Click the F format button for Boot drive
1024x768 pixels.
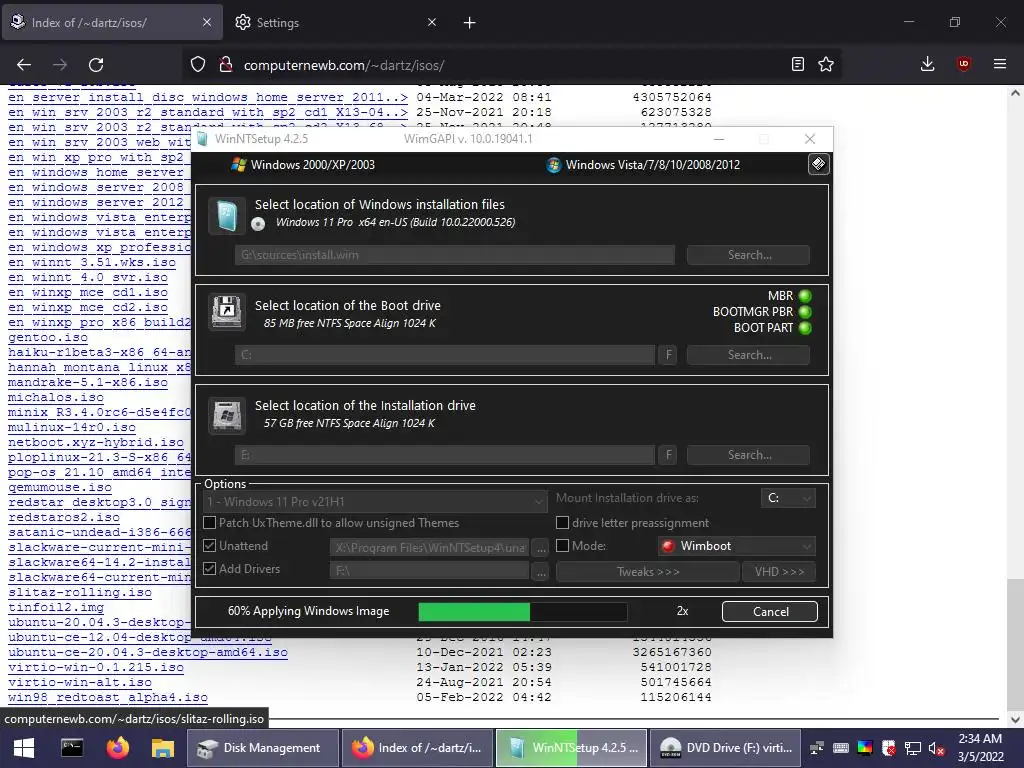(667, 355)
